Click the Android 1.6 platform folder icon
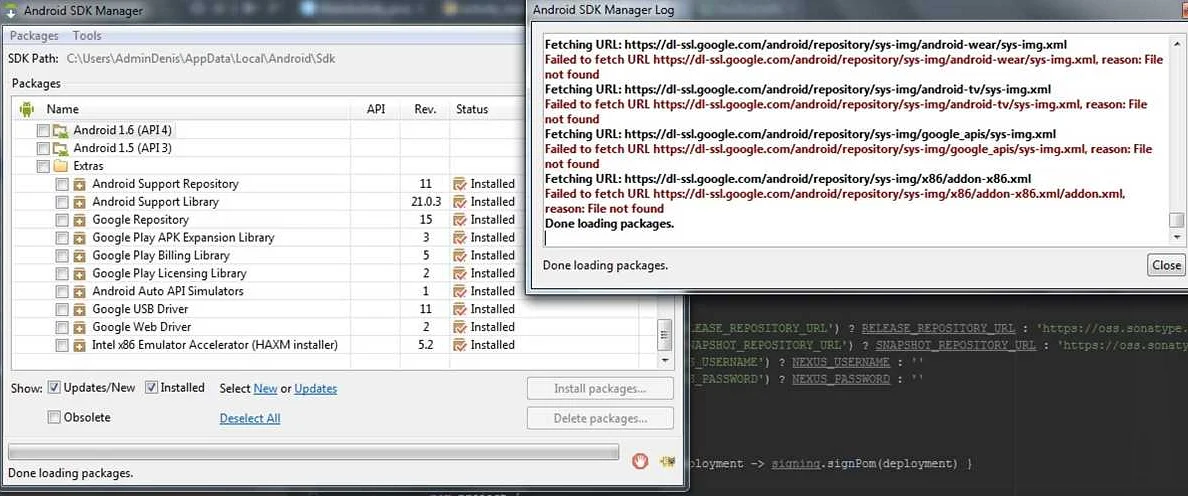Image resolution: width=1188 pixels, height=496 pixels. pos(61,130)
